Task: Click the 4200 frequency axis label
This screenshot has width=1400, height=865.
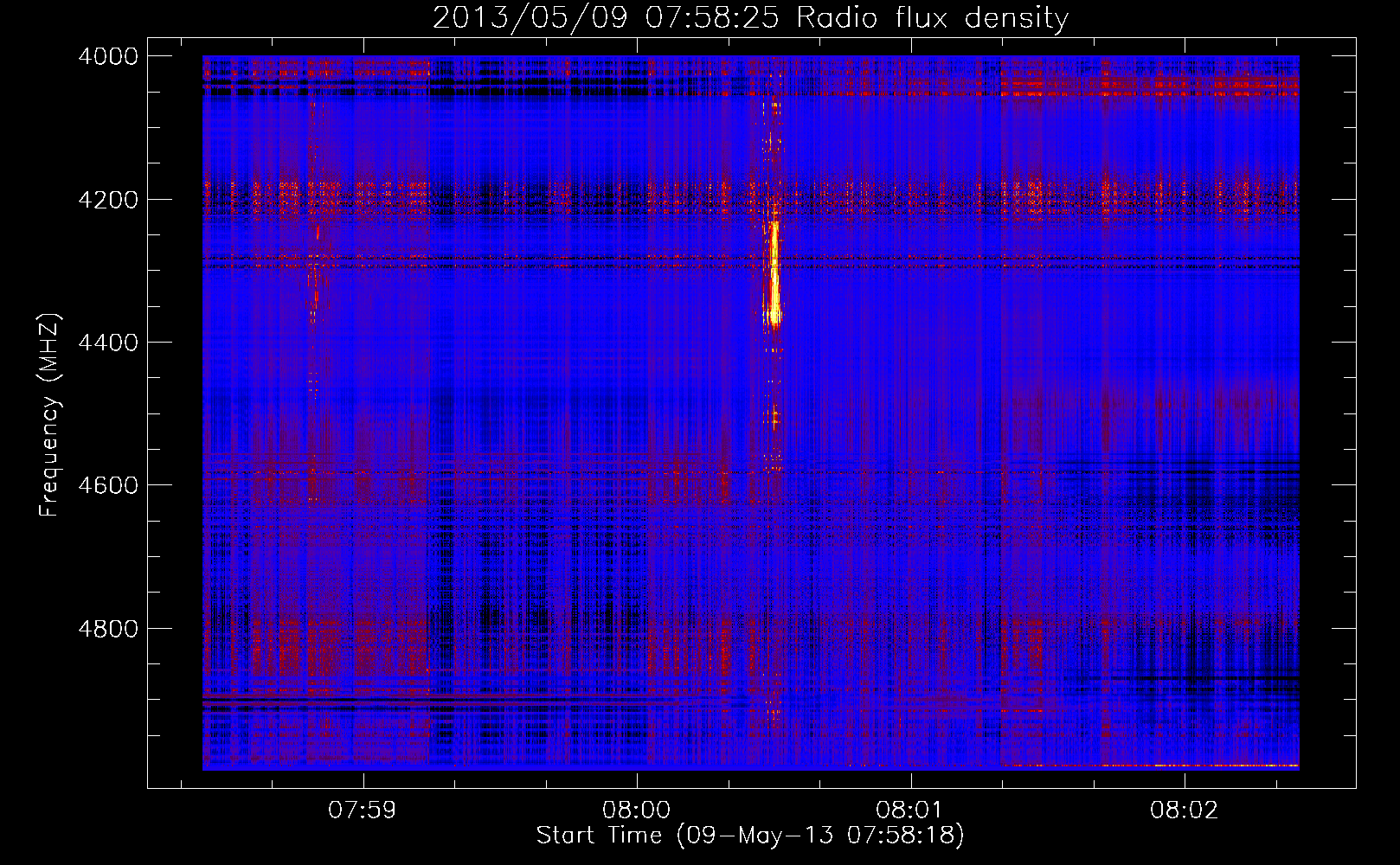Action: pos(108,199)
